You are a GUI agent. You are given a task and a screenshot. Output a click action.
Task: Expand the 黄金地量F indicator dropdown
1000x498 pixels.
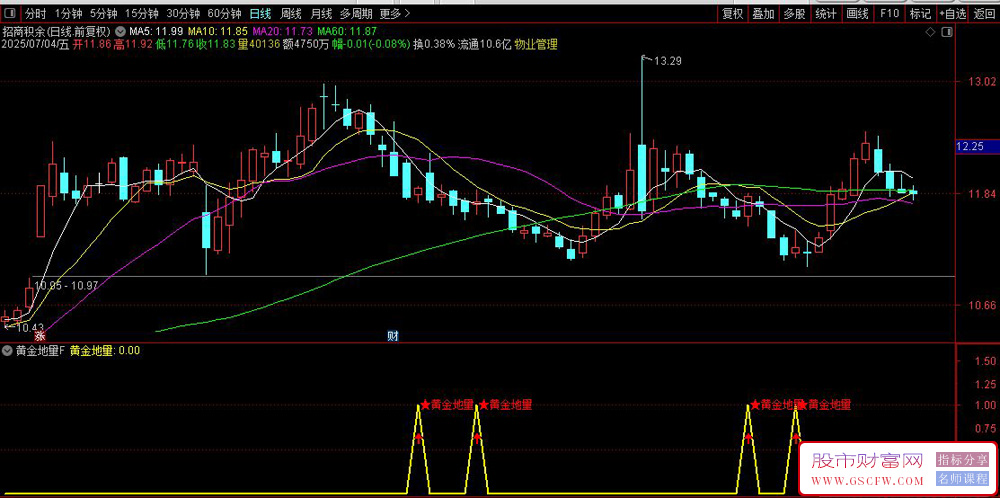[6, 350]
